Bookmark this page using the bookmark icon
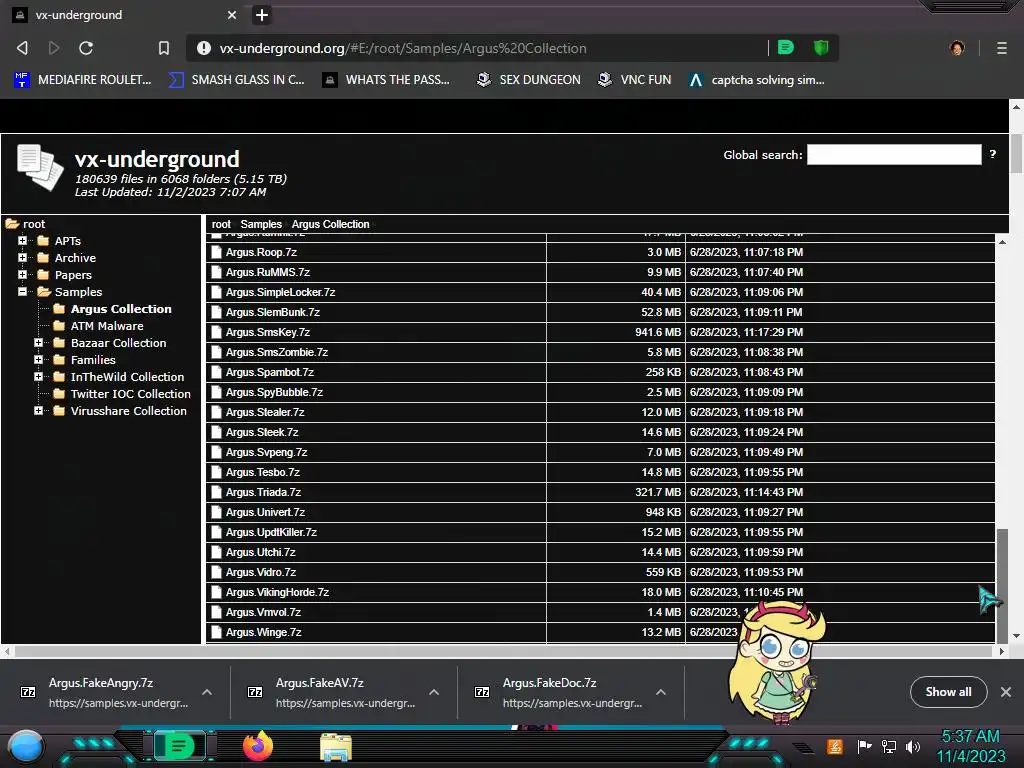Screen dimensions: 1024x768 point(164,48)
